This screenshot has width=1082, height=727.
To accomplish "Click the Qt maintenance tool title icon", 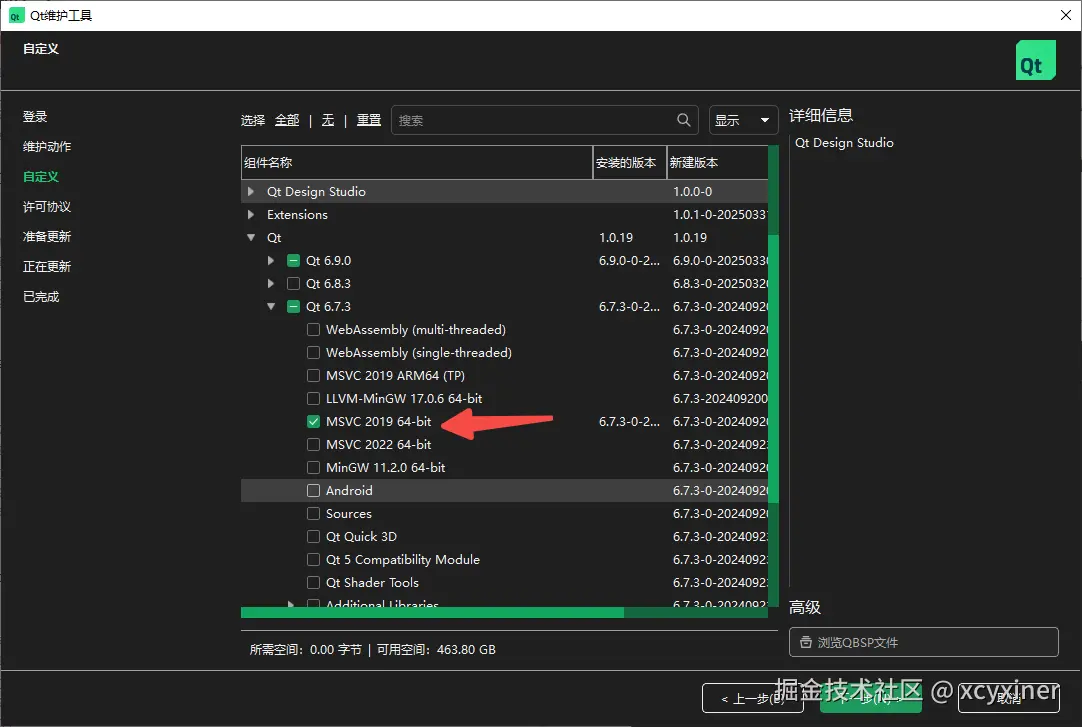I will click(x=16, y=15).
